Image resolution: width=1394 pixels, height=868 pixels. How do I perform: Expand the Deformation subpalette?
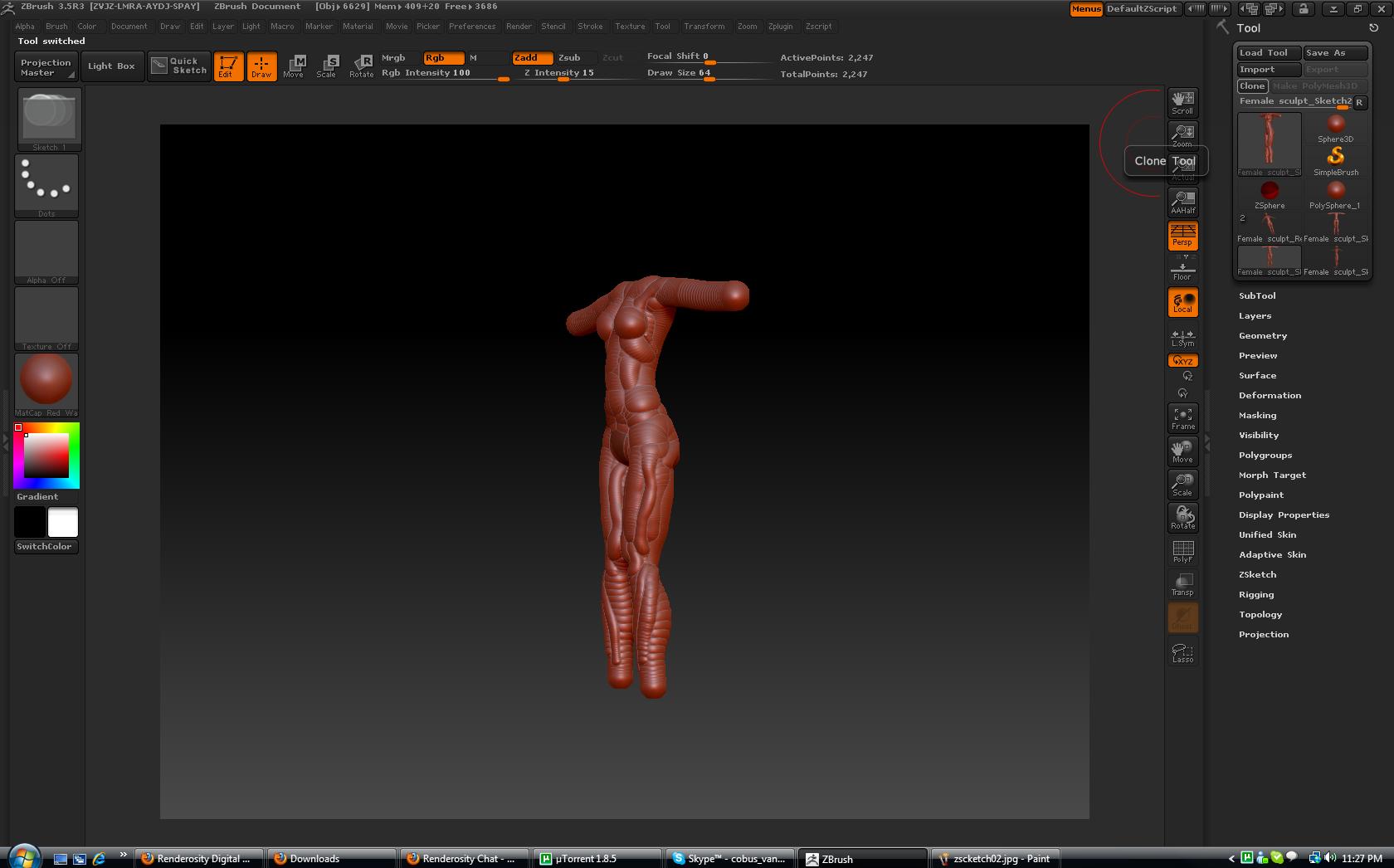(1270, 395)
